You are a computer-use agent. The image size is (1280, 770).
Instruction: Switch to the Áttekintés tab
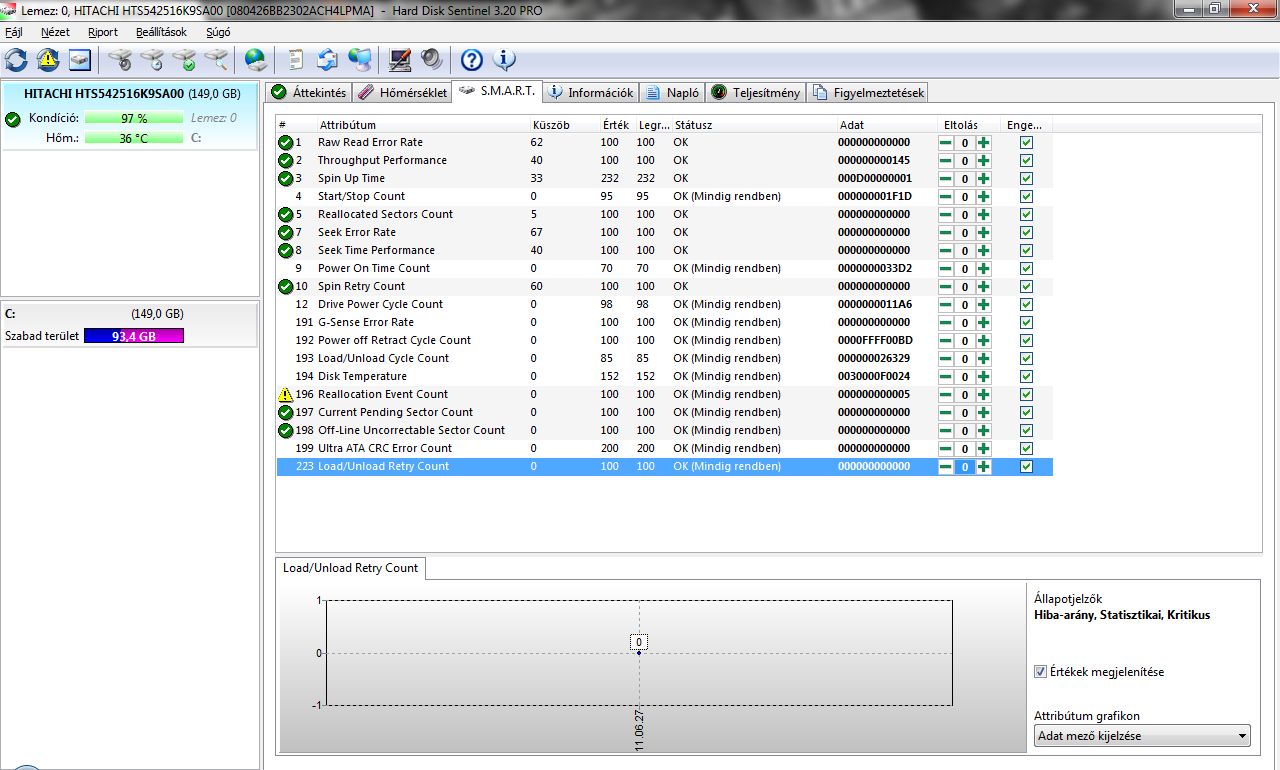308,92
